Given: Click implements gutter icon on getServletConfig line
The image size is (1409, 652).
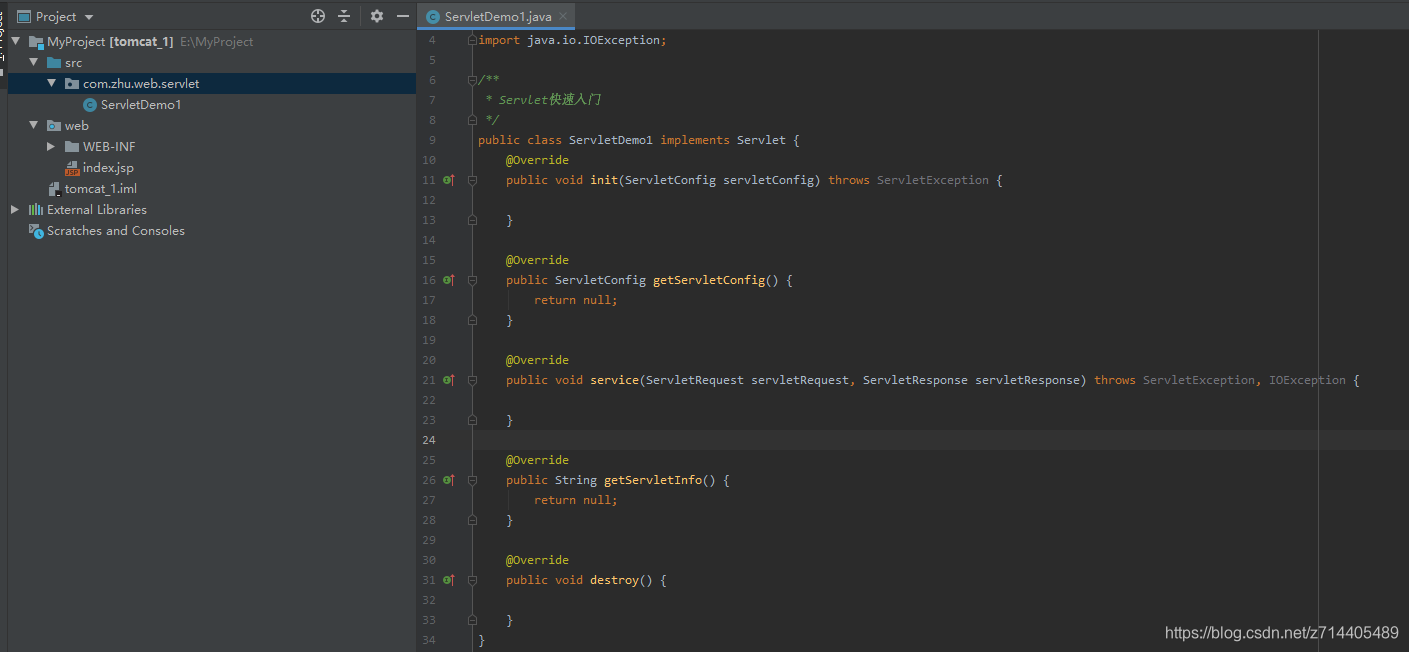Looking at the screenshot, I should click(x=449, y=280).
